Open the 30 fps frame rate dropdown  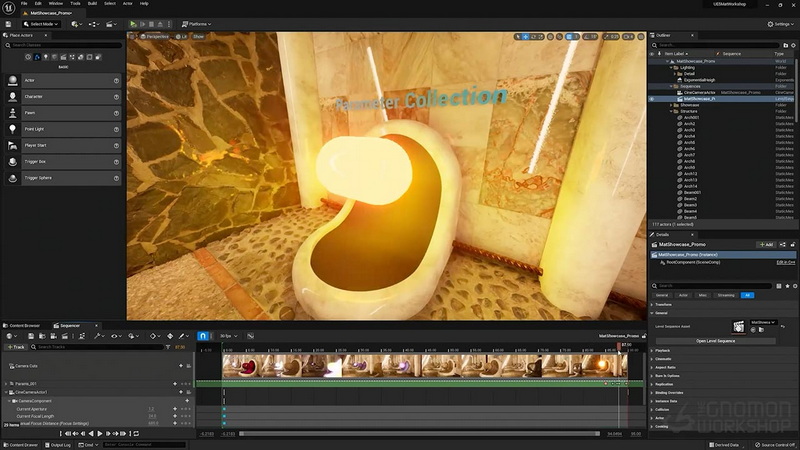[229, 336]
